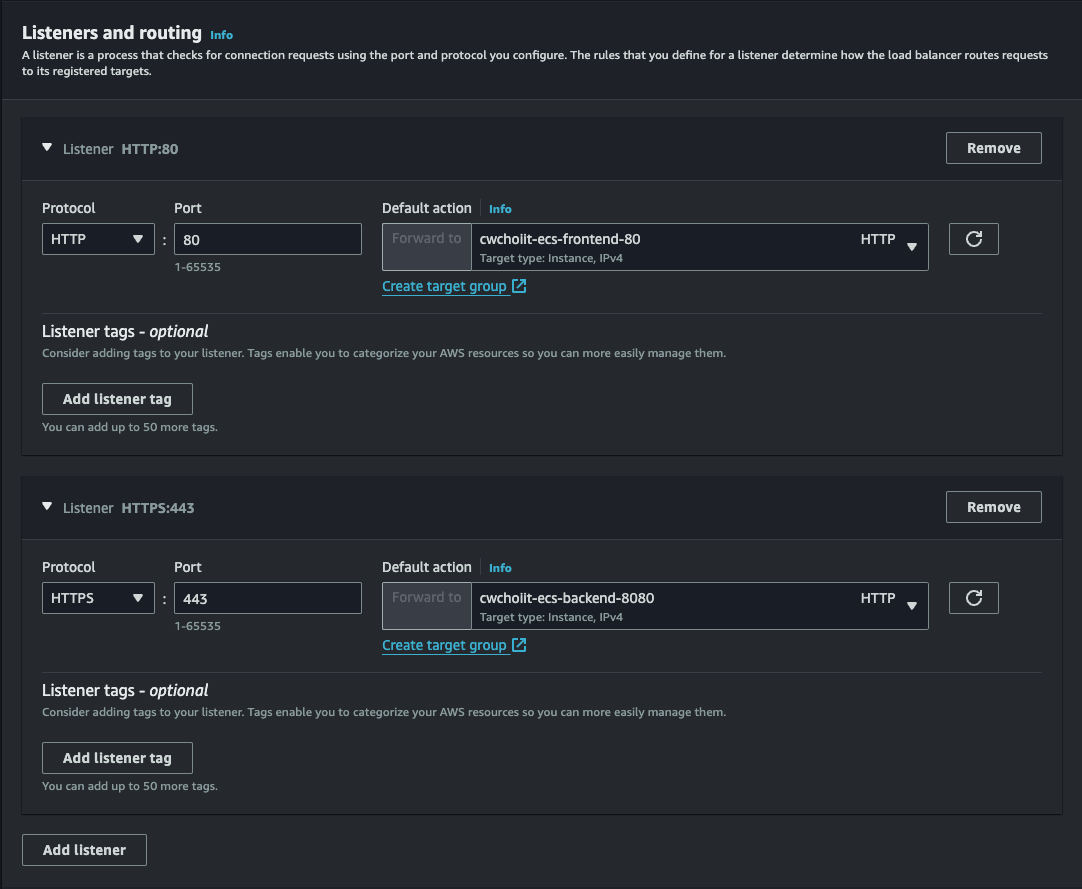Remove the HTTPS:443 listener
The height and width of the screenshot is (889, 1082).
[x=993, y=507]
